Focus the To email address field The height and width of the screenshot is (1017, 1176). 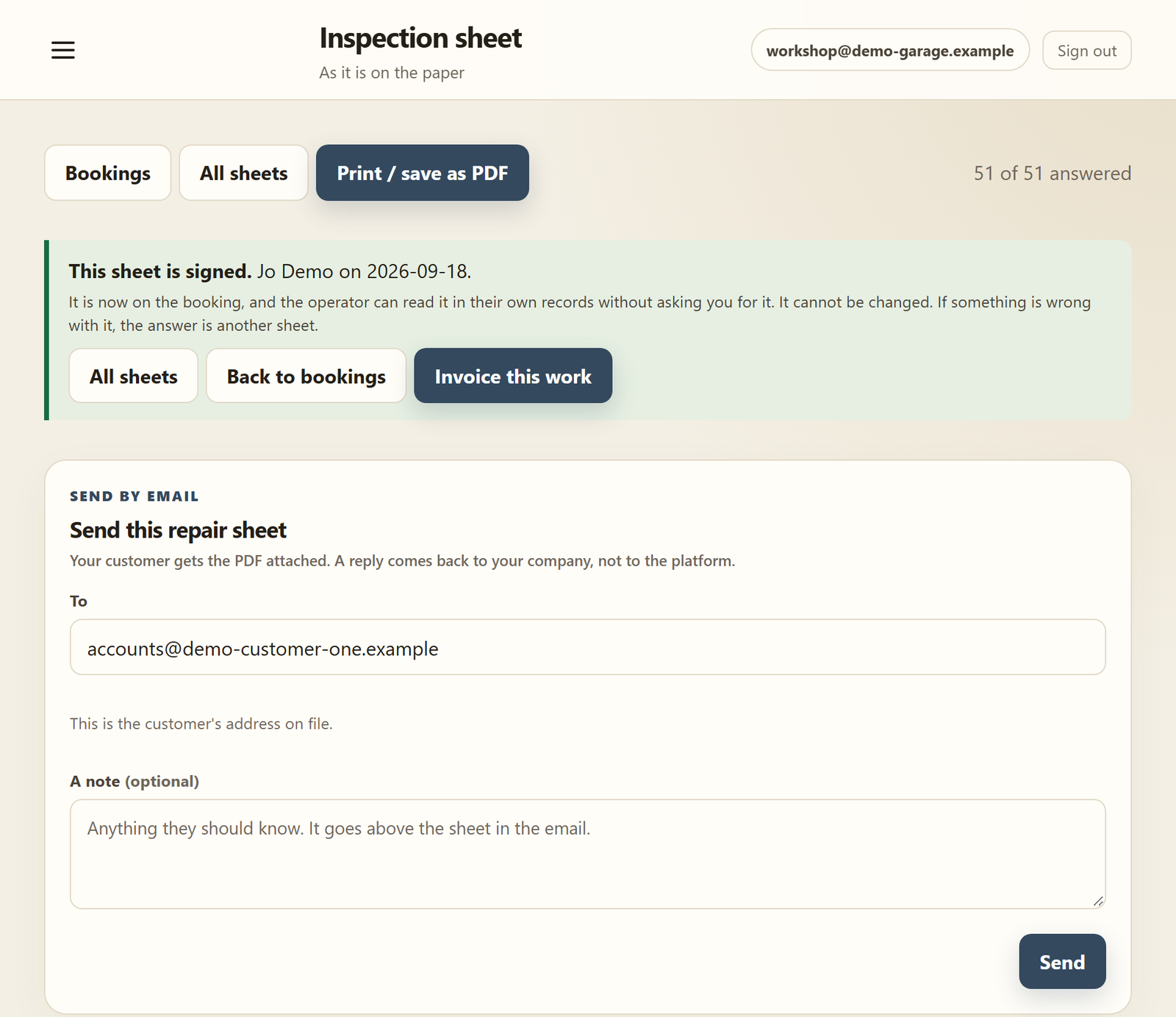click(x=588, y=647)
